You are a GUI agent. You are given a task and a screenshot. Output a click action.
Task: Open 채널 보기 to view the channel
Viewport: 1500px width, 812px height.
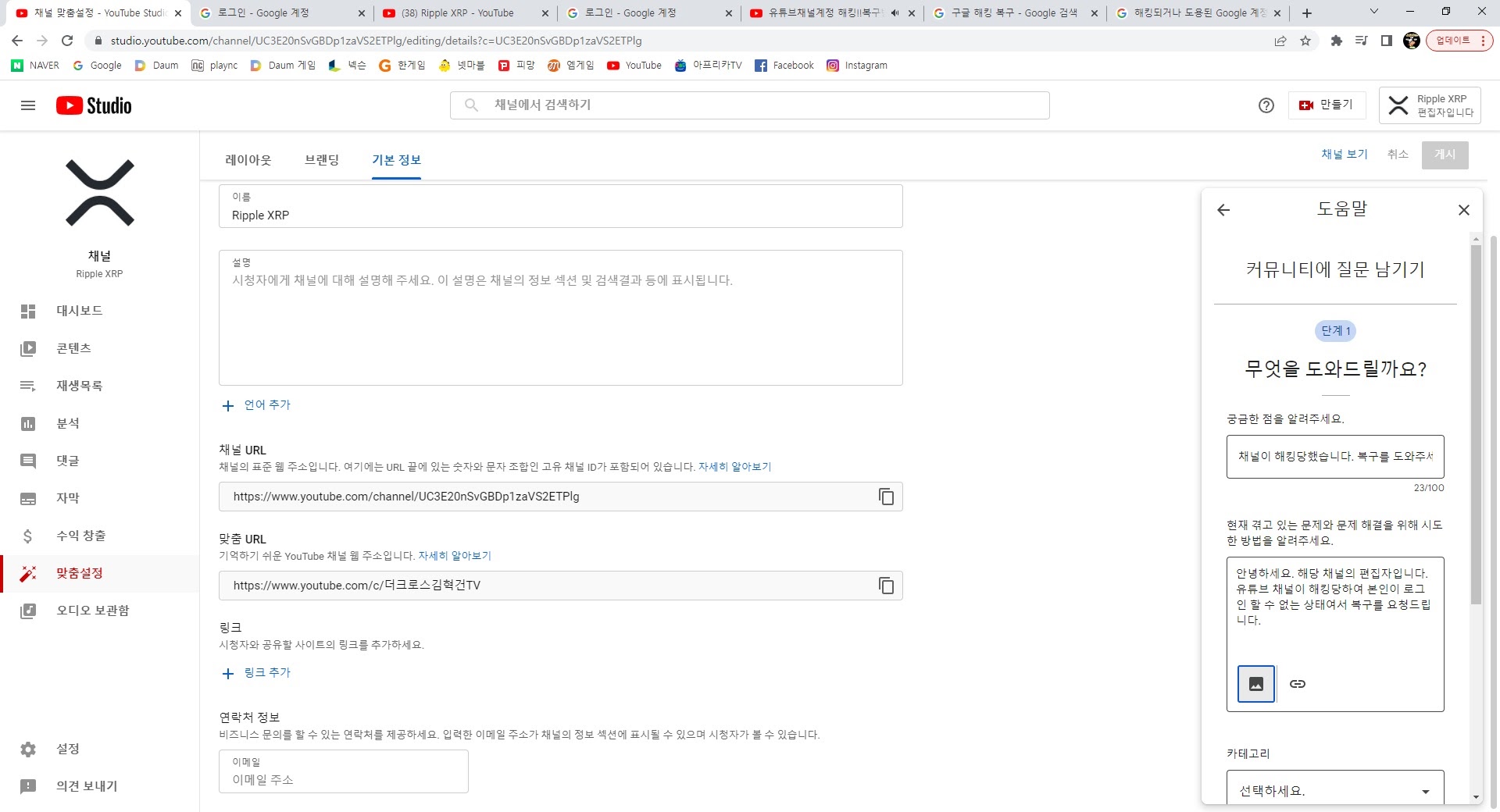pyautogui.click(x=1344, y=155)
